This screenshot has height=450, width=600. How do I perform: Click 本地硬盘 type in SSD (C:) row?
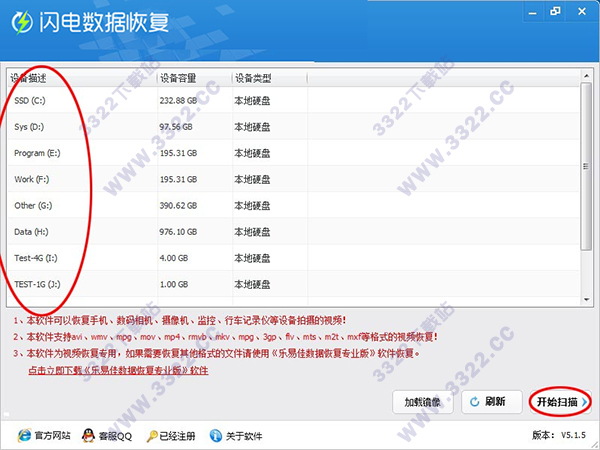(252, 101)
